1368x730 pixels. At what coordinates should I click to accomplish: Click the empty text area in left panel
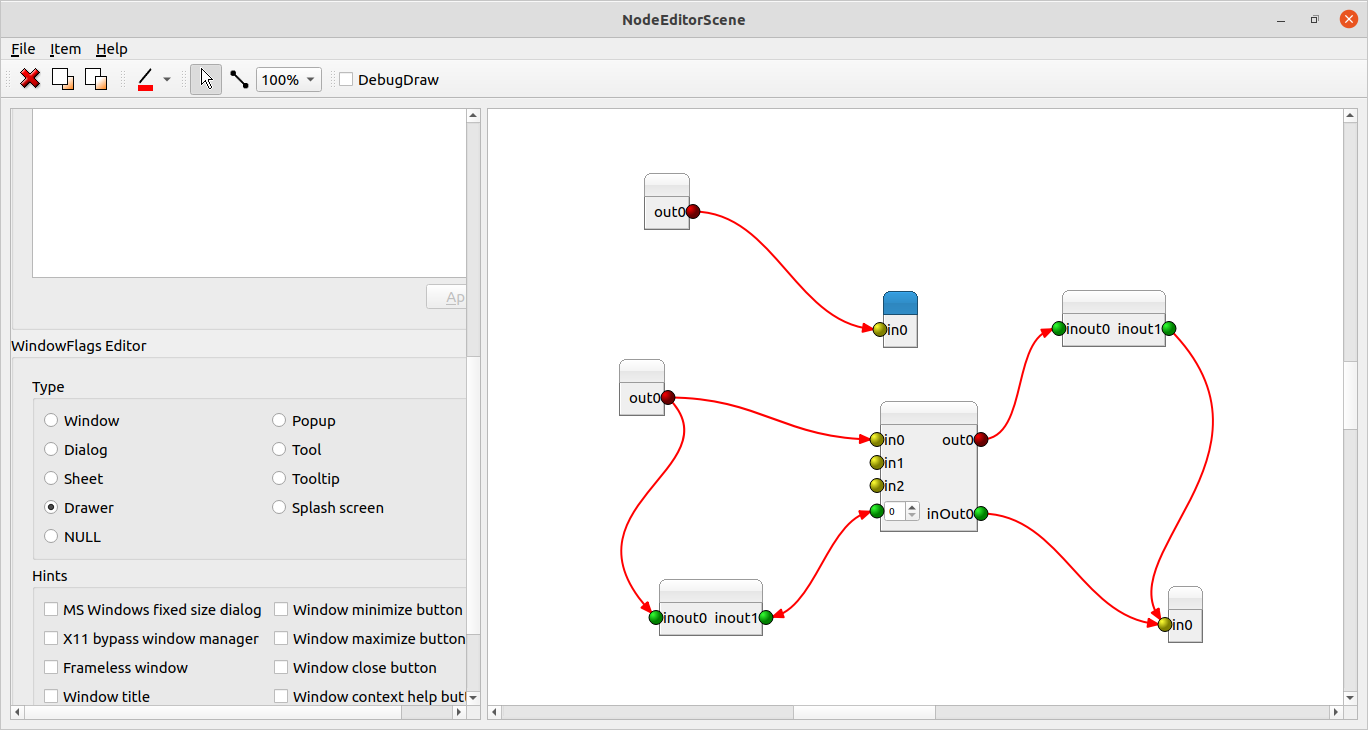coord(249,193)
